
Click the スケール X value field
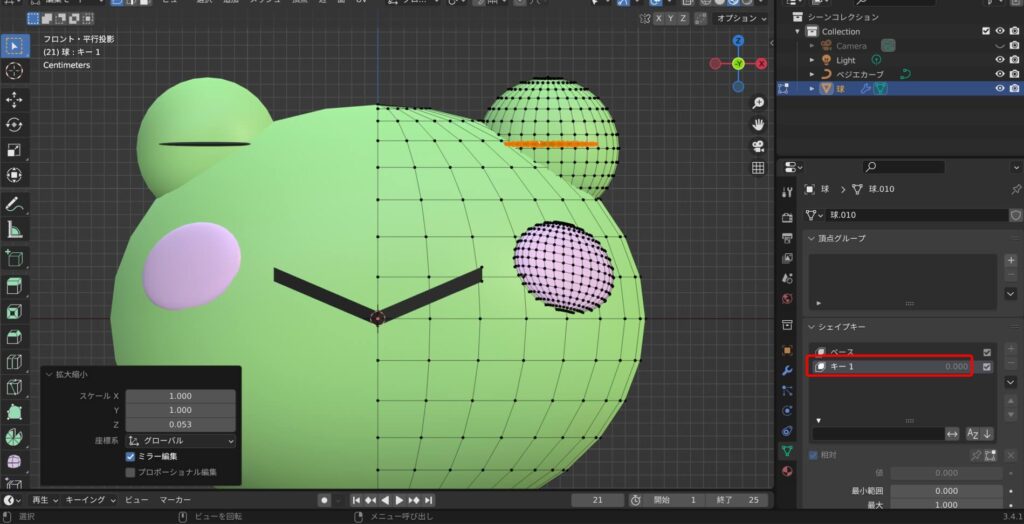click(x=180, y=396)
